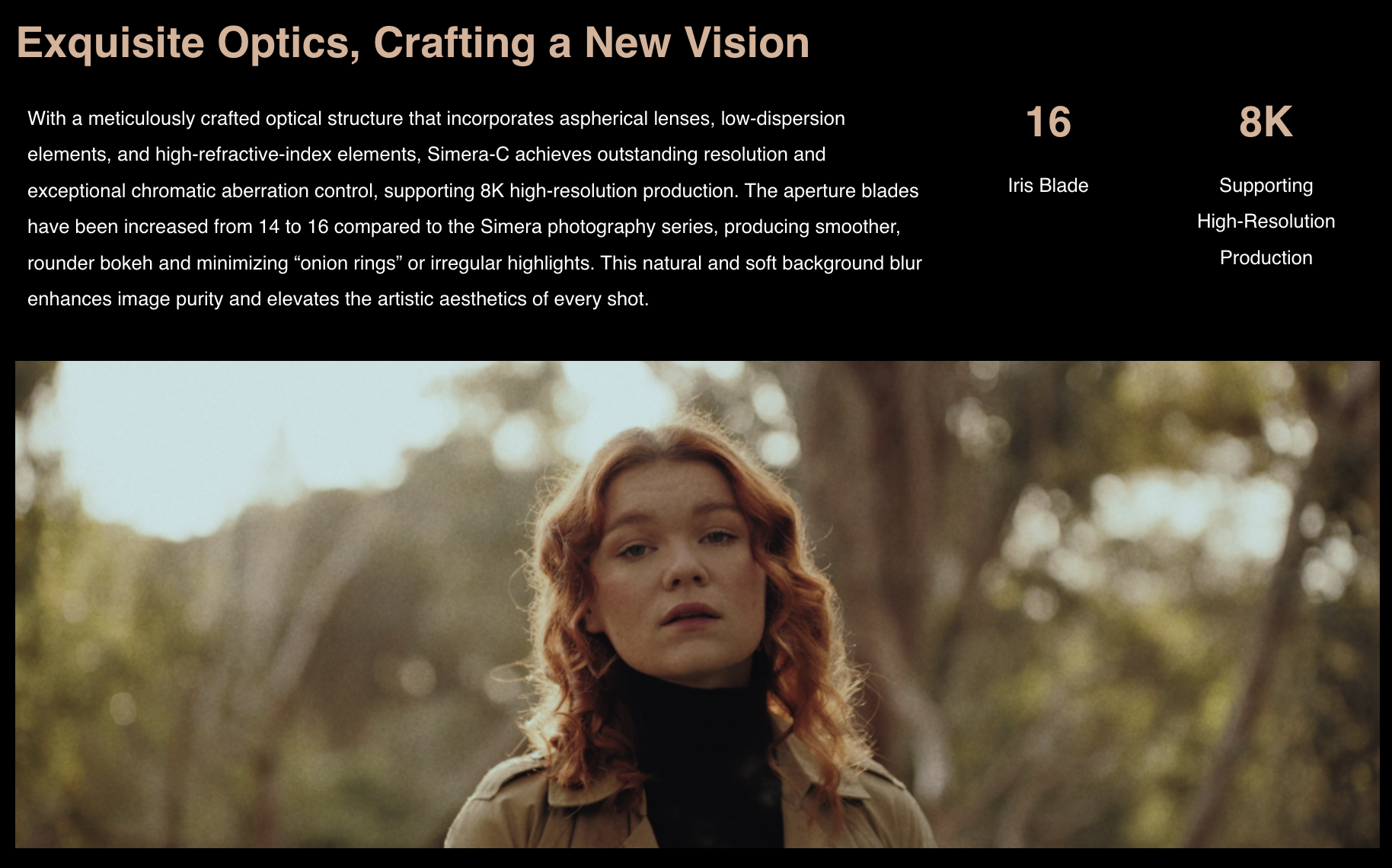Click the Iris Blade label
The image size is (1392, 868).
1048,186
